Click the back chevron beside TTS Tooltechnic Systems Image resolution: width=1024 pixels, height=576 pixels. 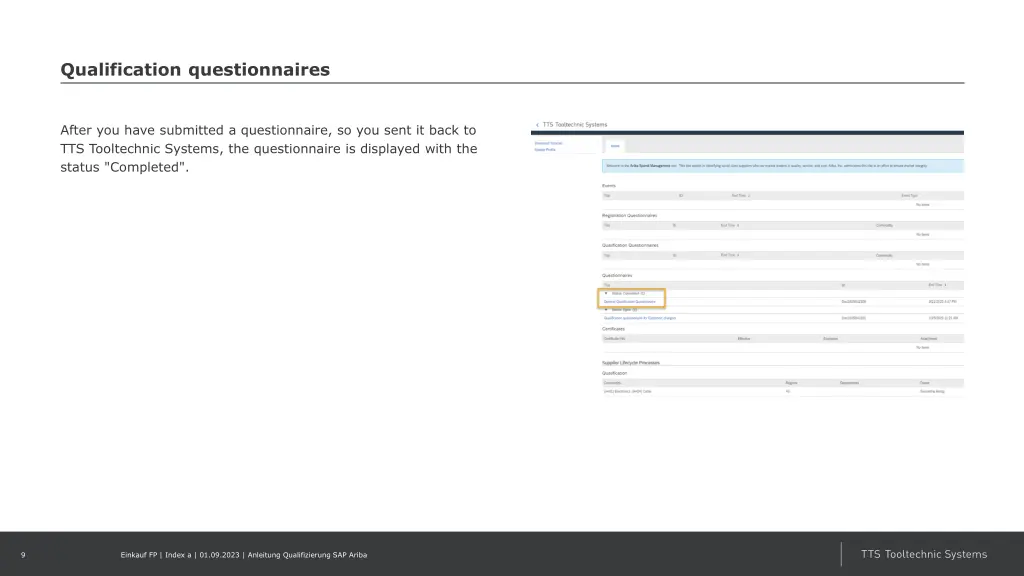pyautogui.click(x=537, y=125)
